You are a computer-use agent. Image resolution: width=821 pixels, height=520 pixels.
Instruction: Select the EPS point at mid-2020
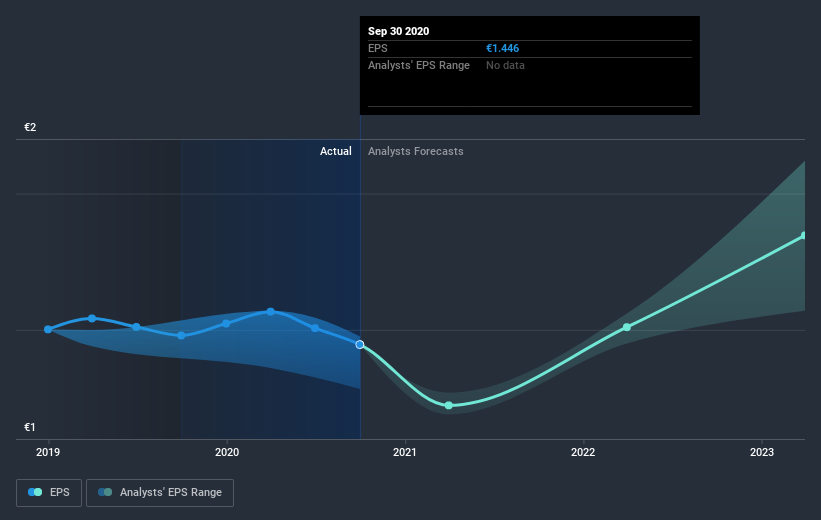(315, 328)
